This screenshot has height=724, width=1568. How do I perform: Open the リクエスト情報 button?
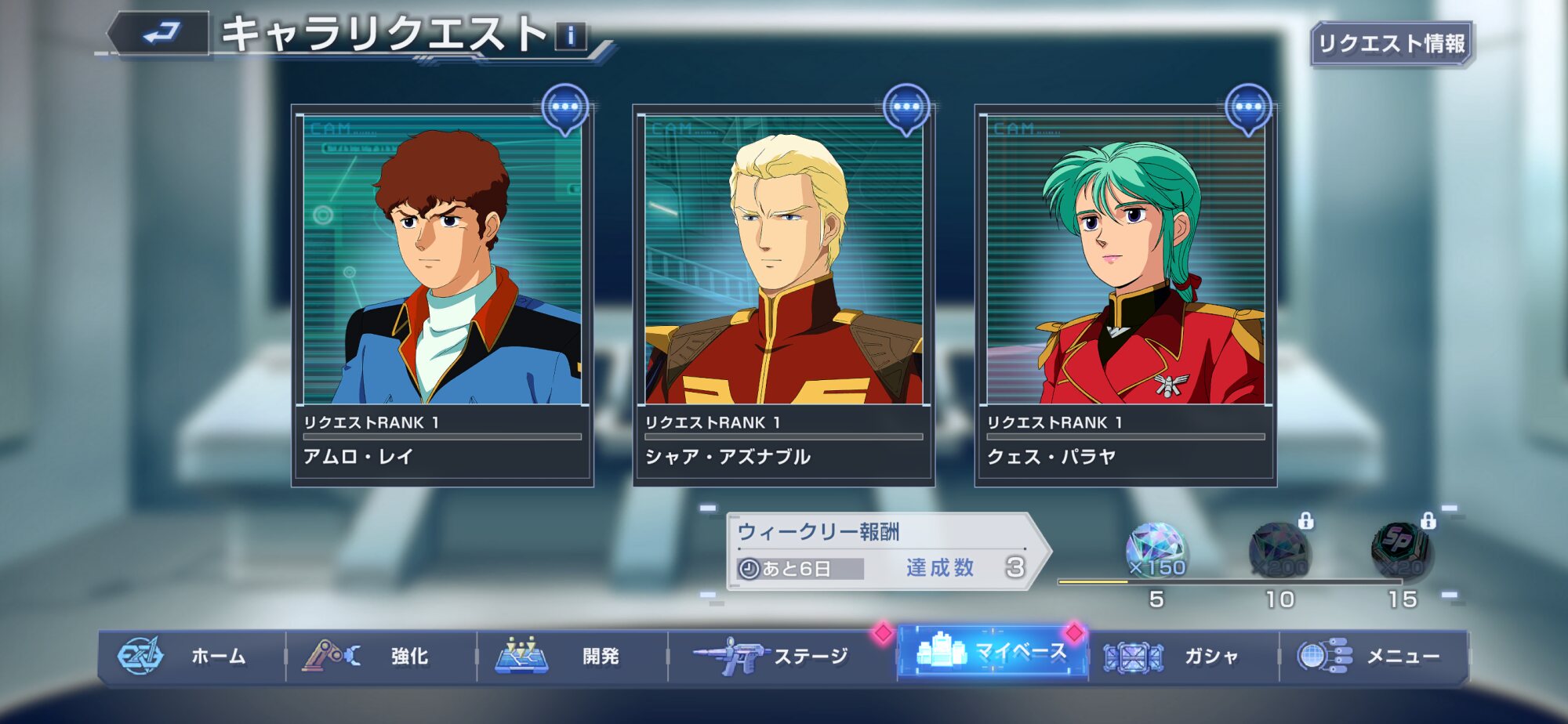coord(1392,43)
